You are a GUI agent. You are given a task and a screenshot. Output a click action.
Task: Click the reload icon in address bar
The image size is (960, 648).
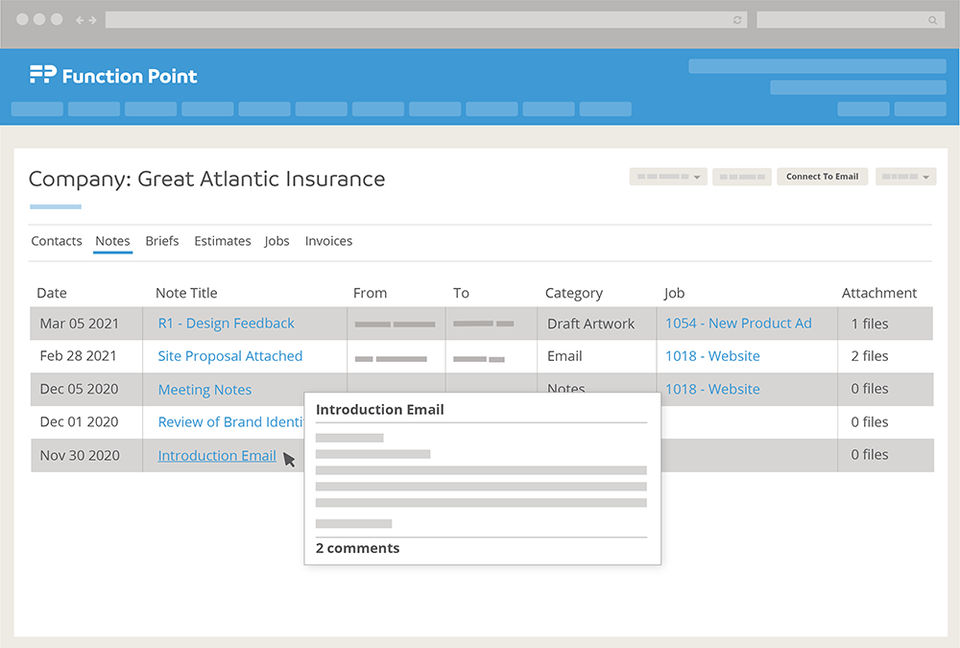[738, 20]
